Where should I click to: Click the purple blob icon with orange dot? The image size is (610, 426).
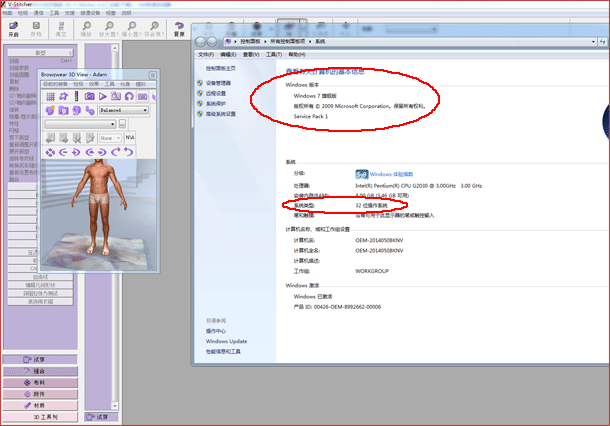pyautogui.click(x=50, y=110)
